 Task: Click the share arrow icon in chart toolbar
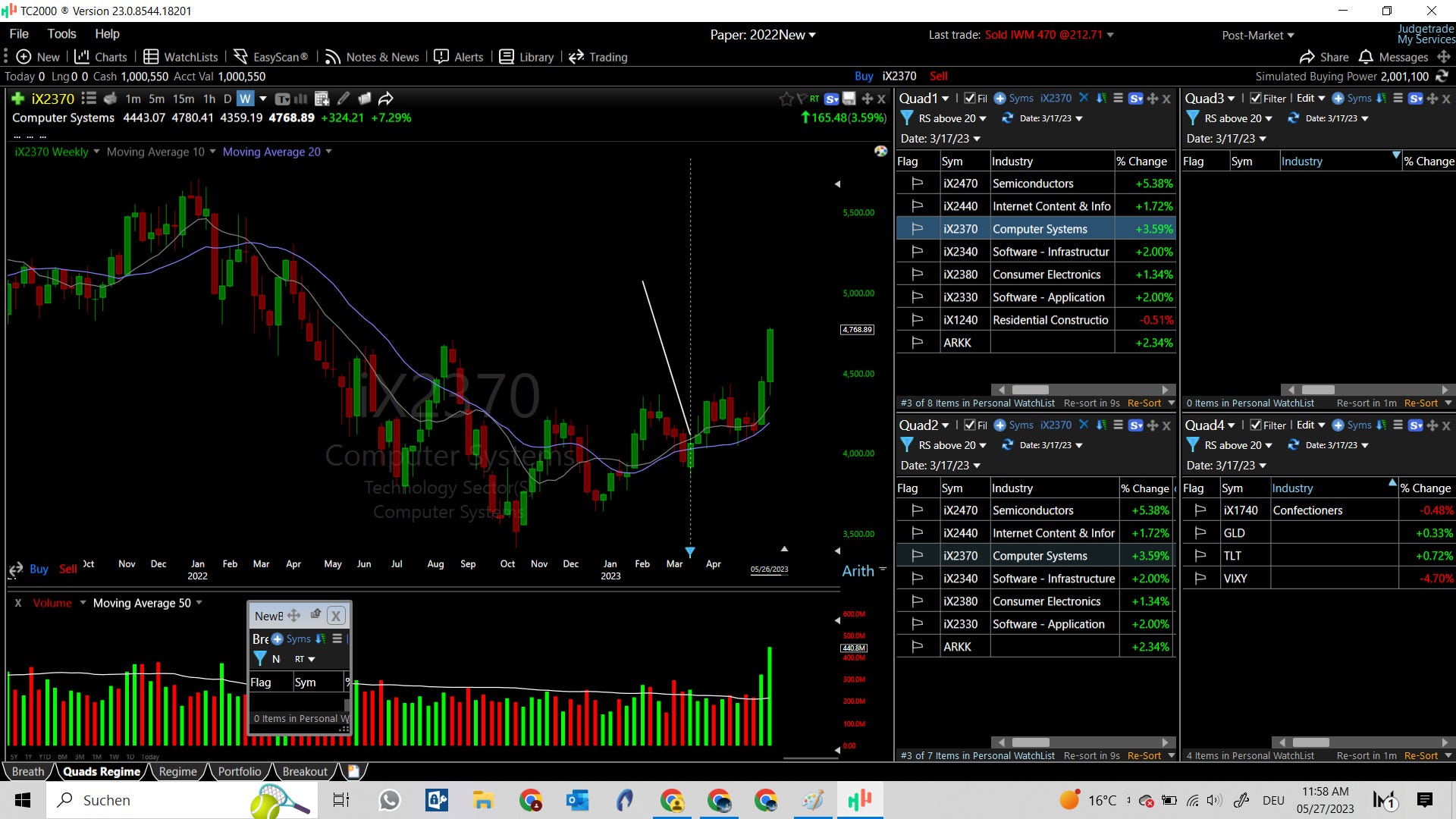[386, 99]
